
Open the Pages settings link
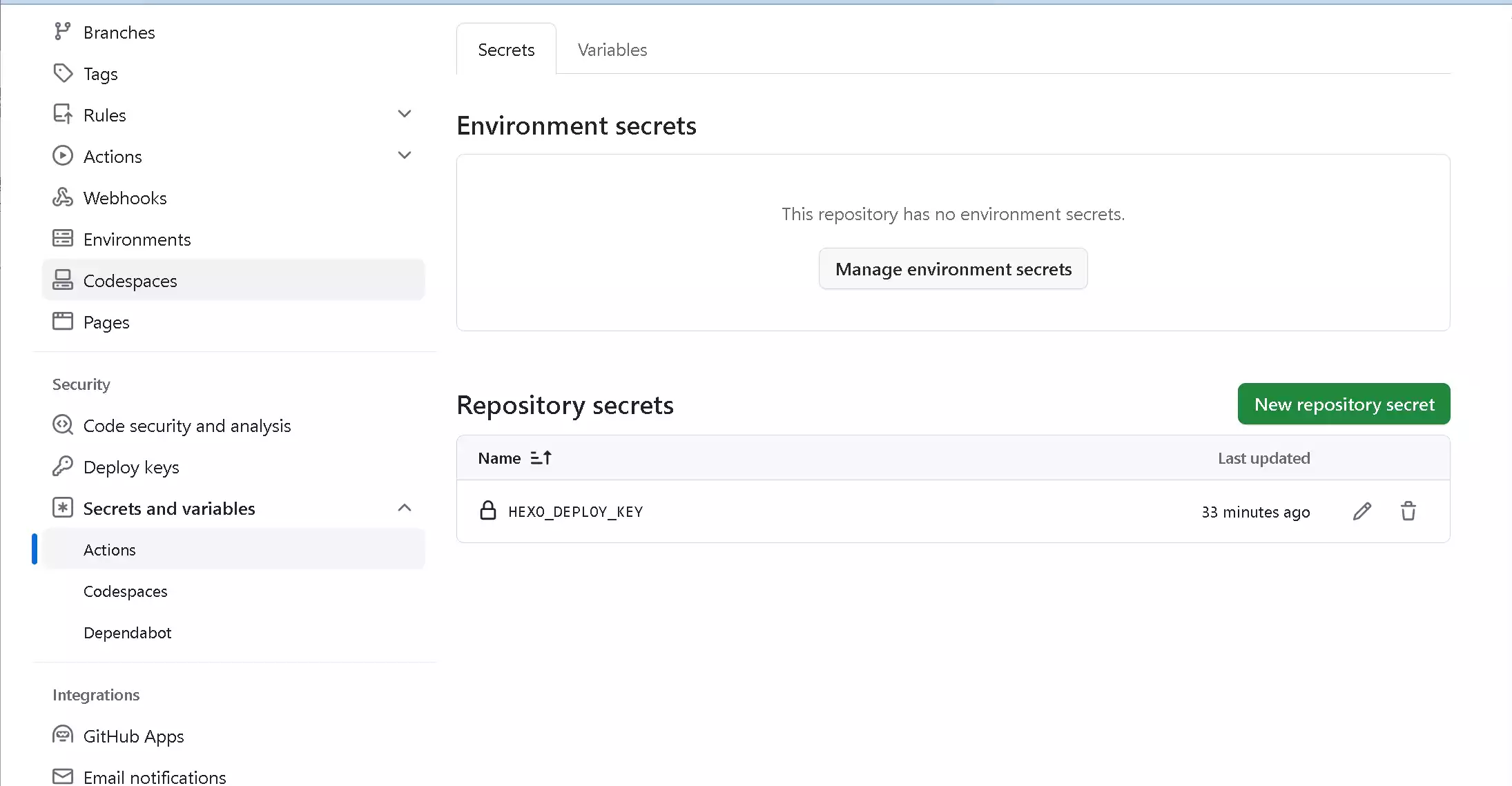pos(106,322)
